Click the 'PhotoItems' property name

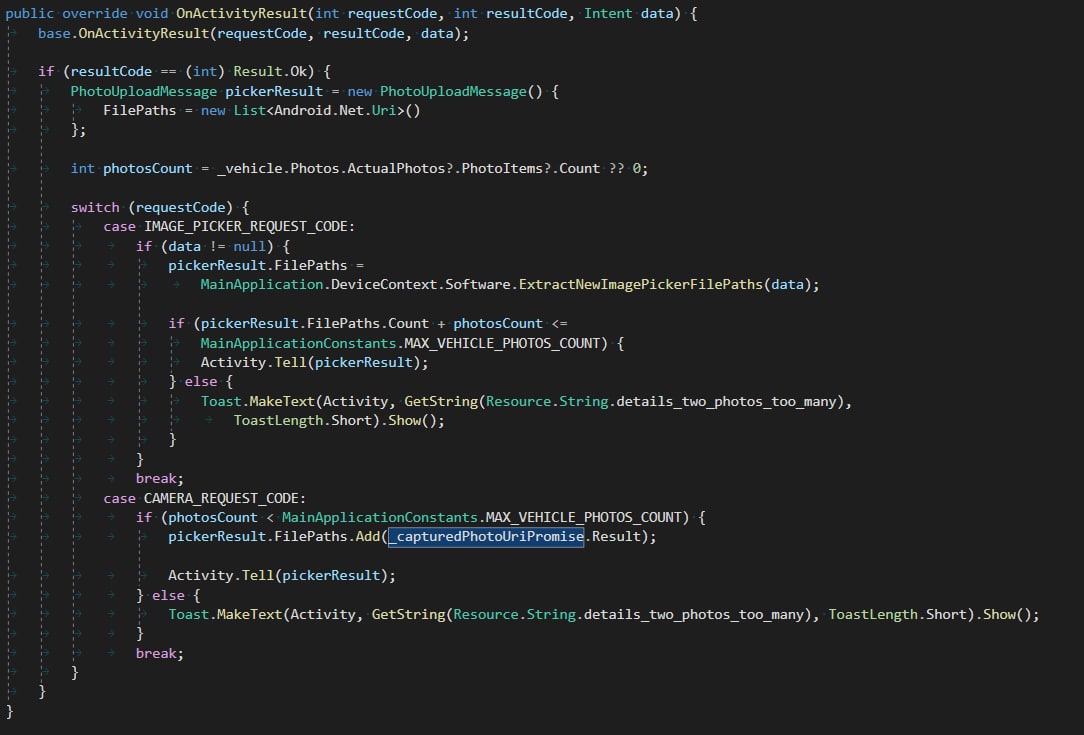pyautogui.click(x=502, y=169)
